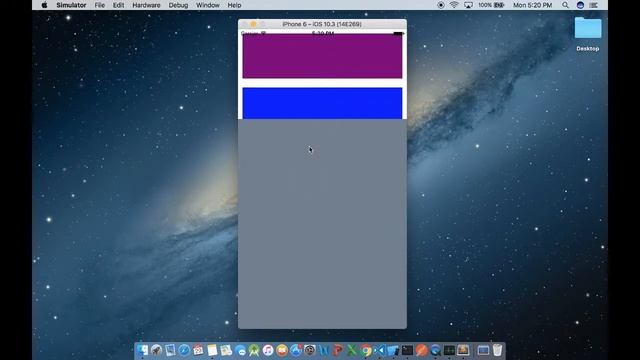
Task: Launch Microsoft Word from the dock
Action: pyautogui.click(x=324, y=350)
